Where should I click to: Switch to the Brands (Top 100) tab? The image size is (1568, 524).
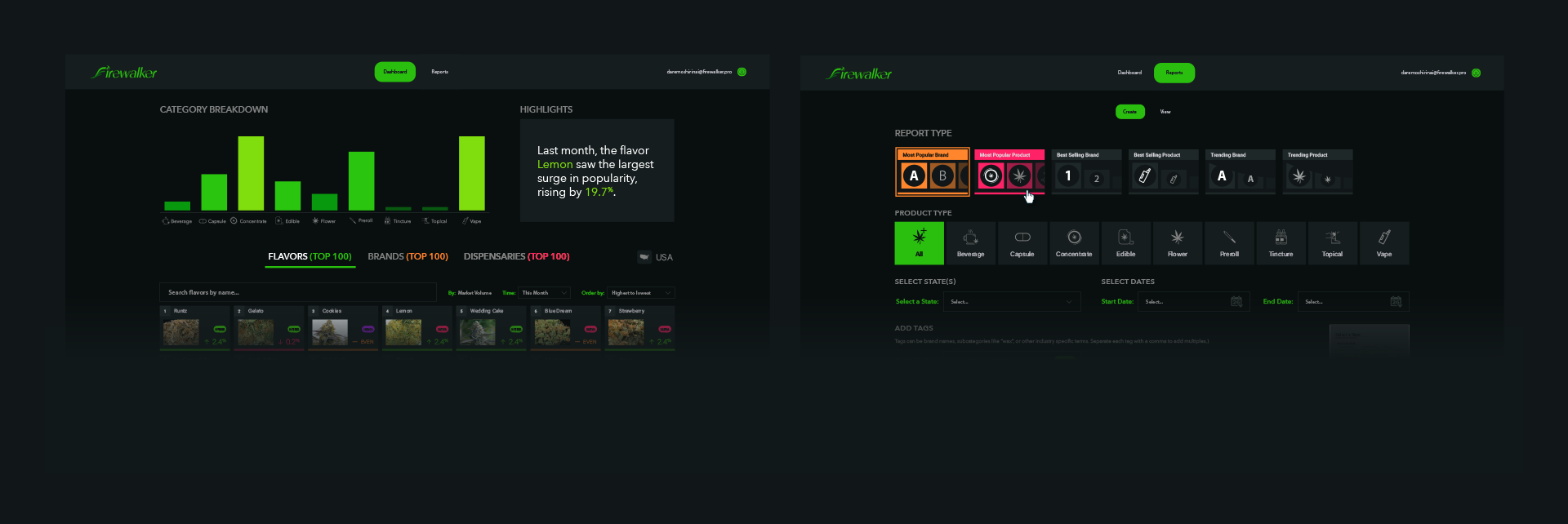coord(408,257)
